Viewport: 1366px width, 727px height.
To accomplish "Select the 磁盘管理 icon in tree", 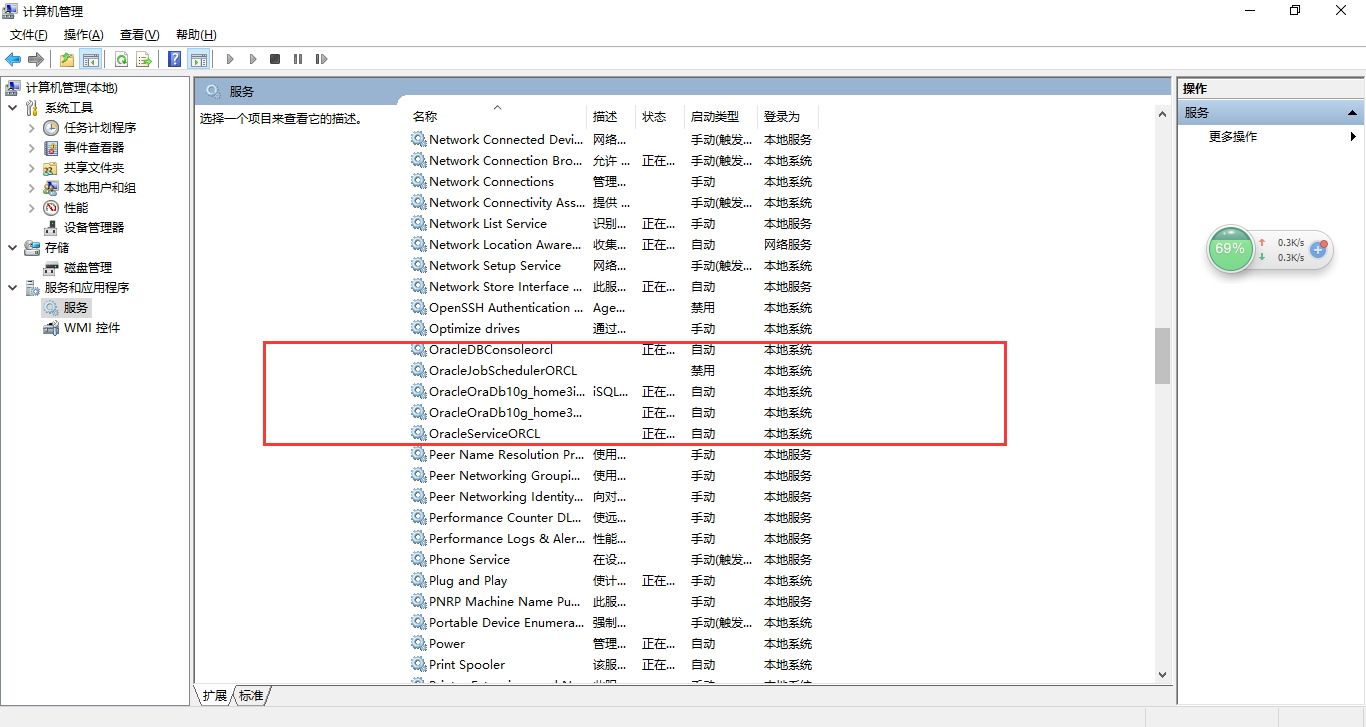I will (x=51, y=268).
